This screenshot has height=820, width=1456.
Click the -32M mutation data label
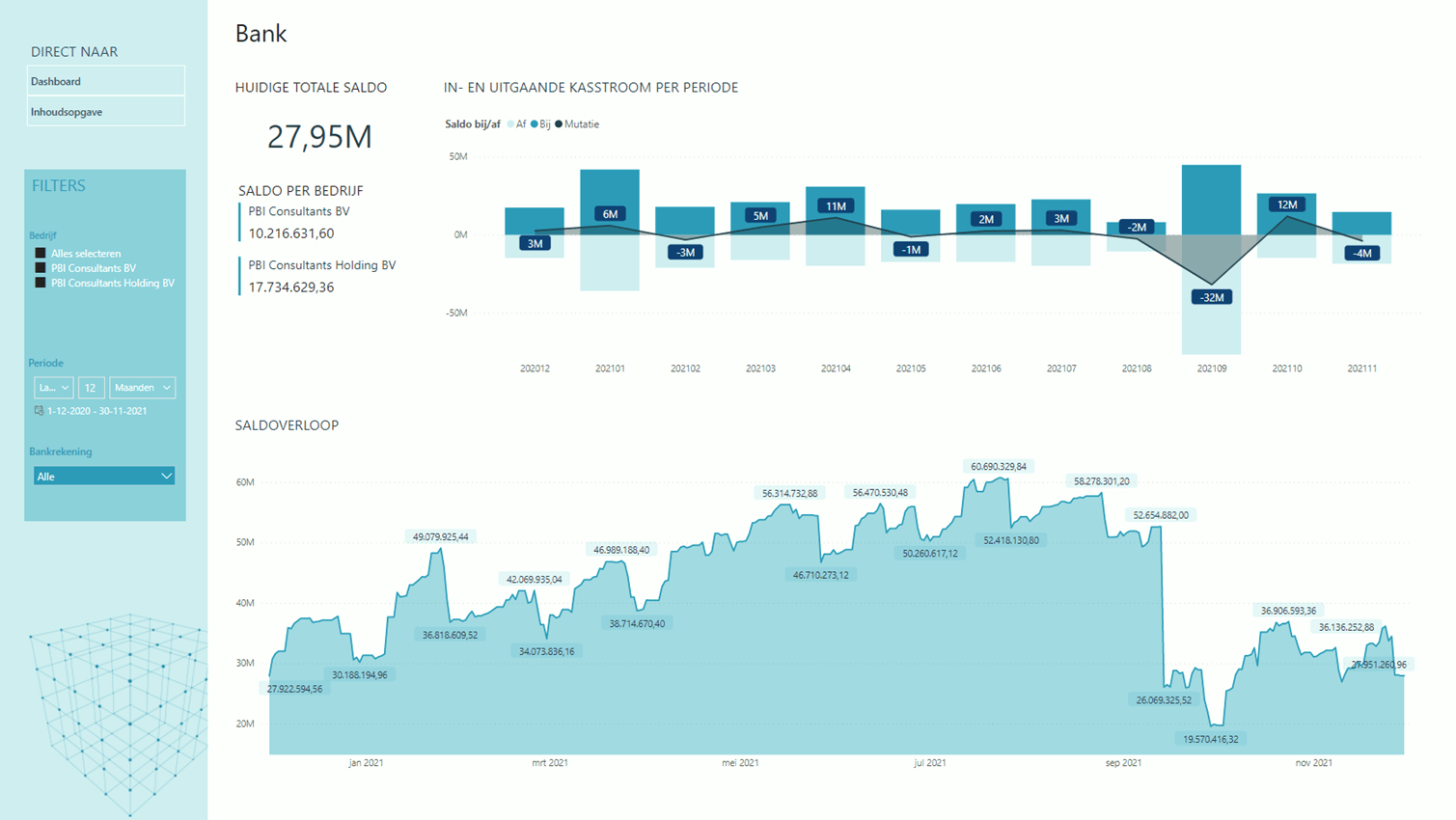[x=1211, y=298]
